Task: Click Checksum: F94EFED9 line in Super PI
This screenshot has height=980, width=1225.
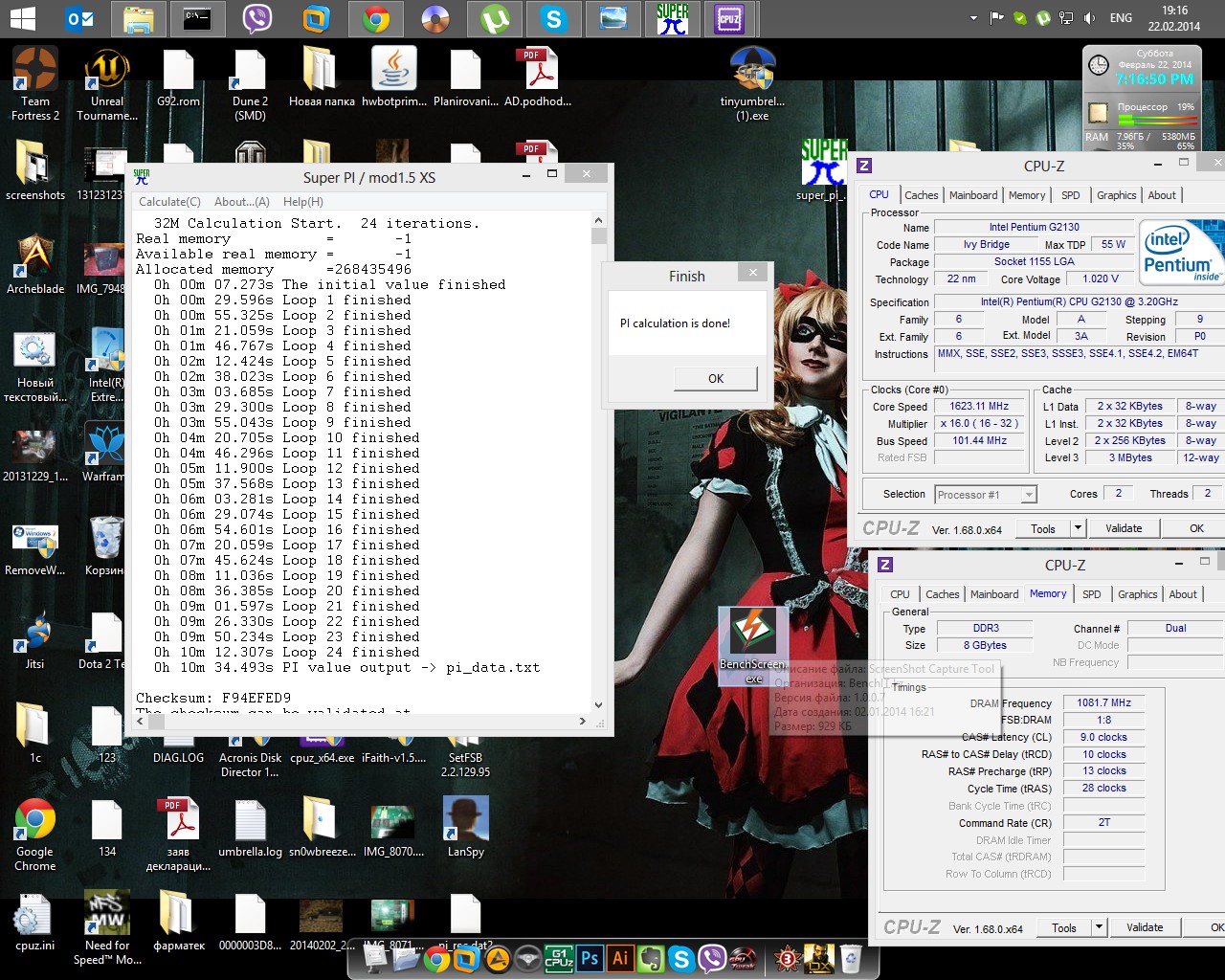Action: pyautogui.click(x=213, y=698)
